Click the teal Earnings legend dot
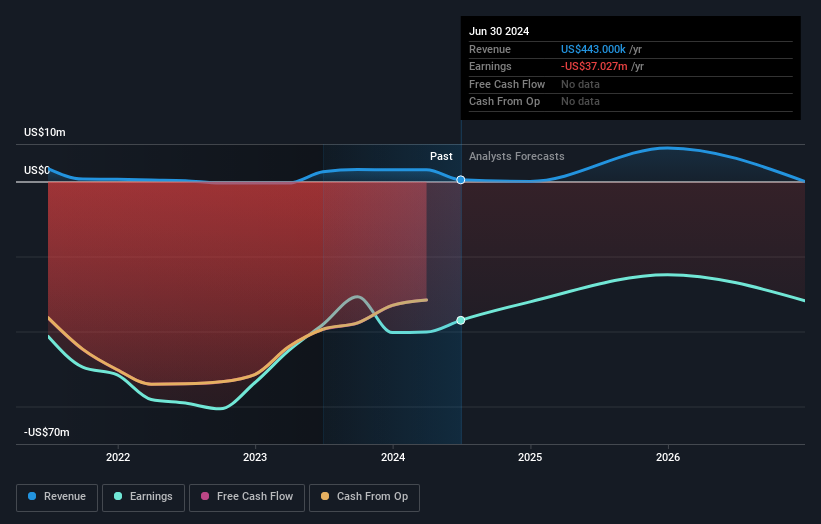Viewport: 821px width, 524px height. point(118,496)
